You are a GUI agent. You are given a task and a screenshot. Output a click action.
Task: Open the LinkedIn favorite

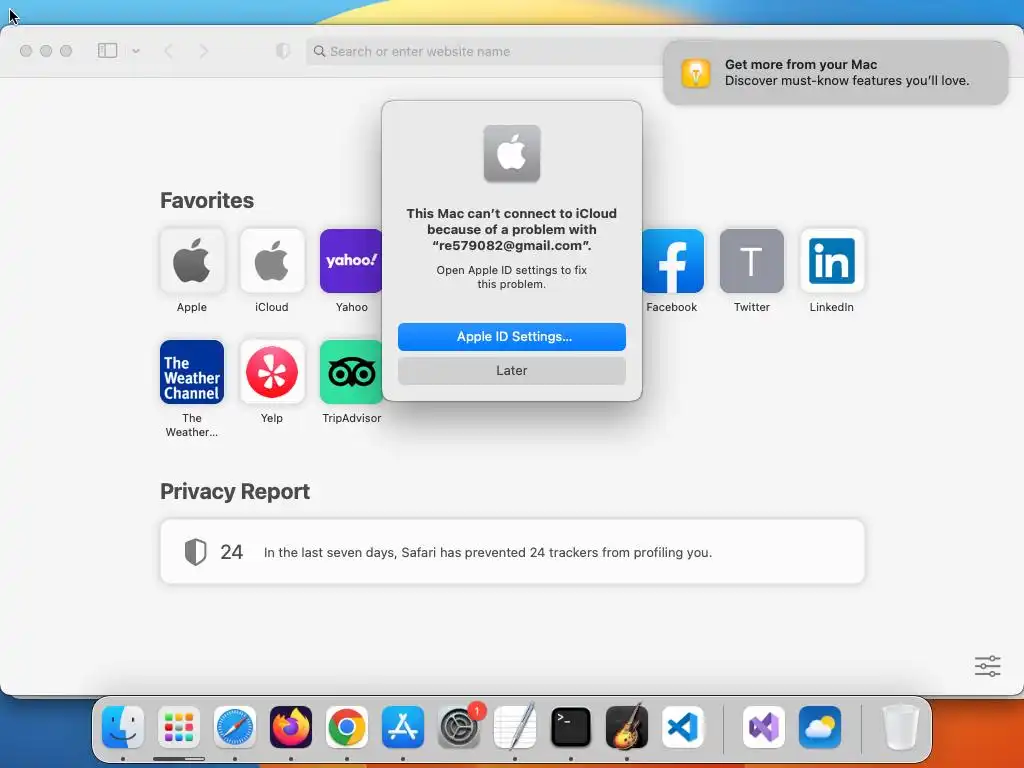832,261
